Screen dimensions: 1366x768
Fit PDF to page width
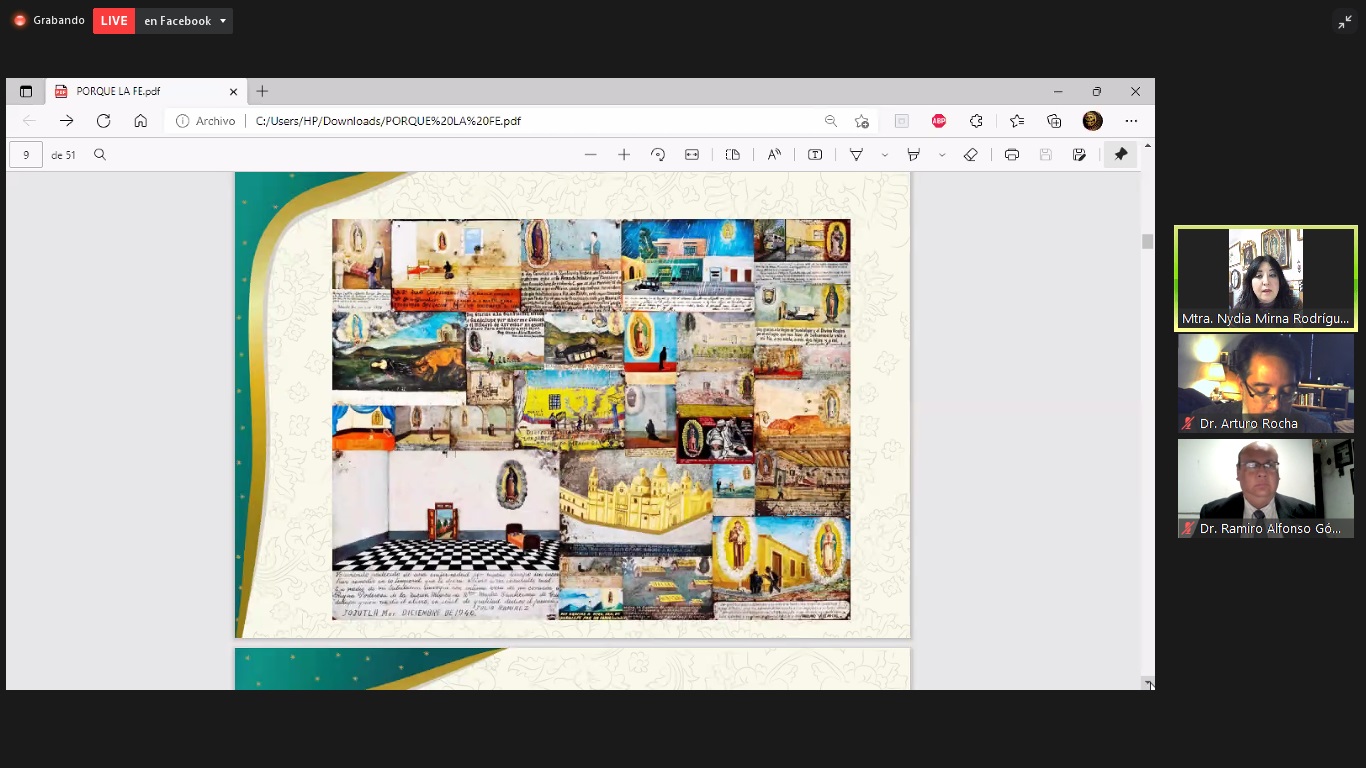[691, 155]
